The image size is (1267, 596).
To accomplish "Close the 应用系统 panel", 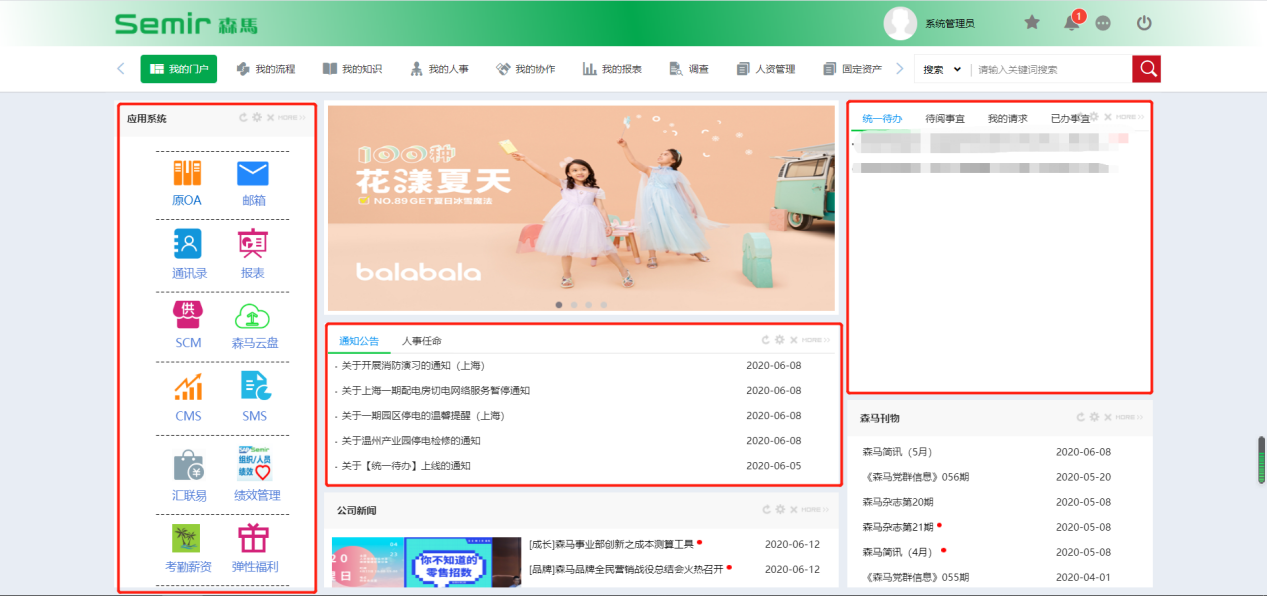I will [270, 117].
